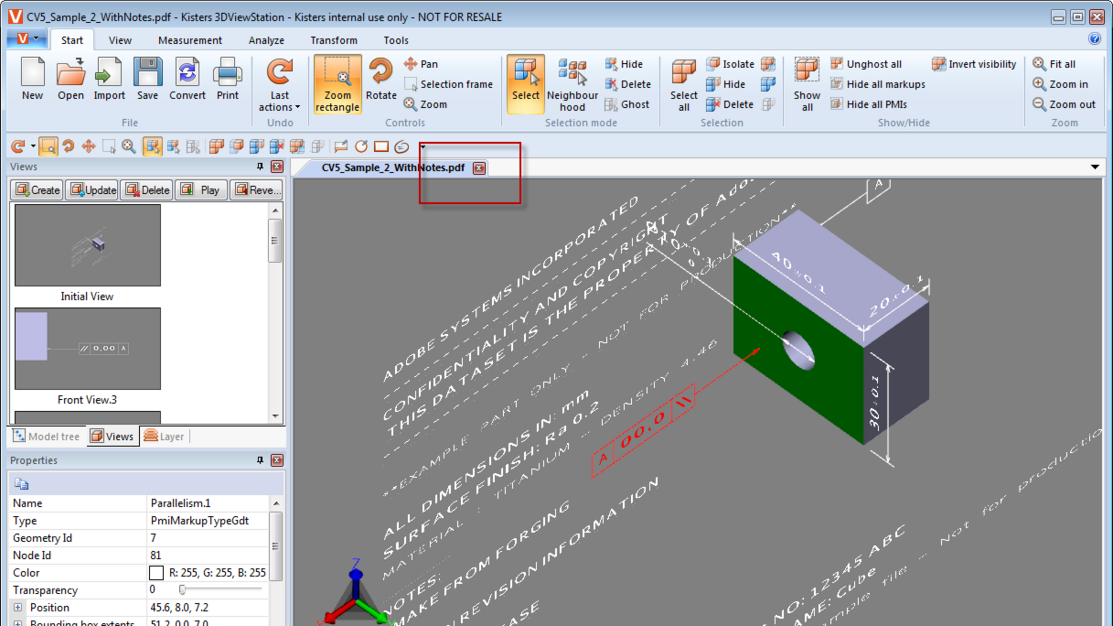Switch to the View ribbon tab
This screenshot has height=626, width=1113.
pos(120,40)
